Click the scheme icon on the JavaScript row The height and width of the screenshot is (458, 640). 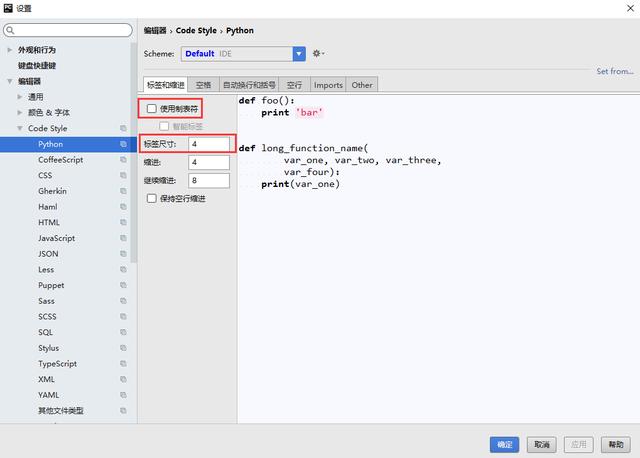pyautogui.click(x=123, y=238)
